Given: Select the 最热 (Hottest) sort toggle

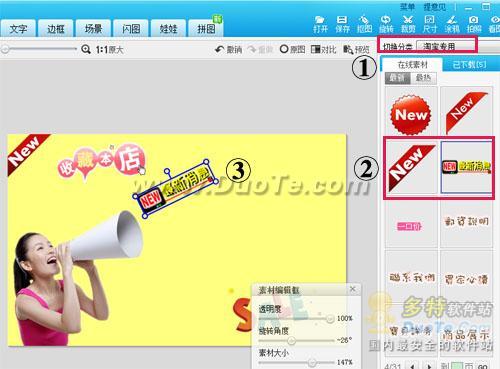Looking at the screenshot, I should click(x=423, y=78).
